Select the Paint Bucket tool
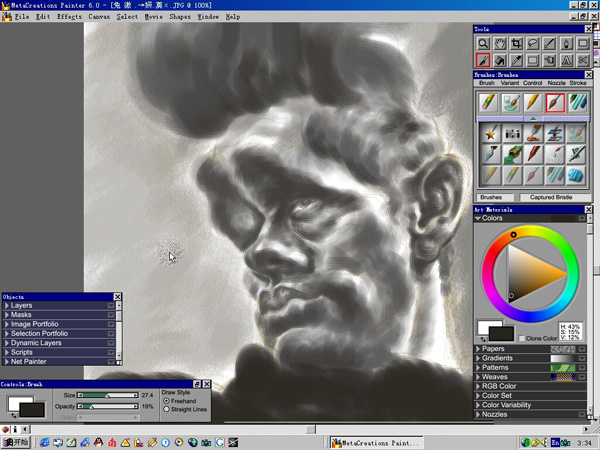 pos(500,60)
